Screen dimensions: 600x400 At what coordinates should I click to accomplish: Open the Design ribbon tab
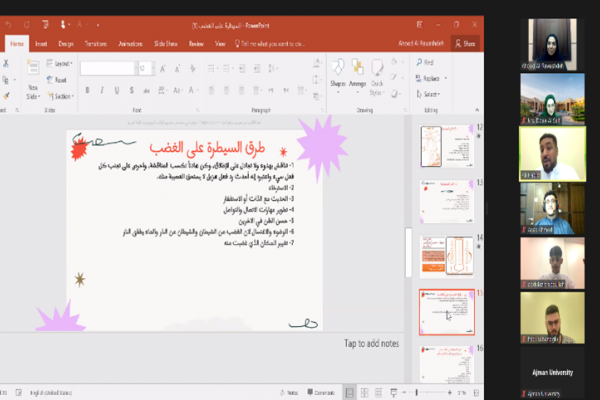click(66, 44)
